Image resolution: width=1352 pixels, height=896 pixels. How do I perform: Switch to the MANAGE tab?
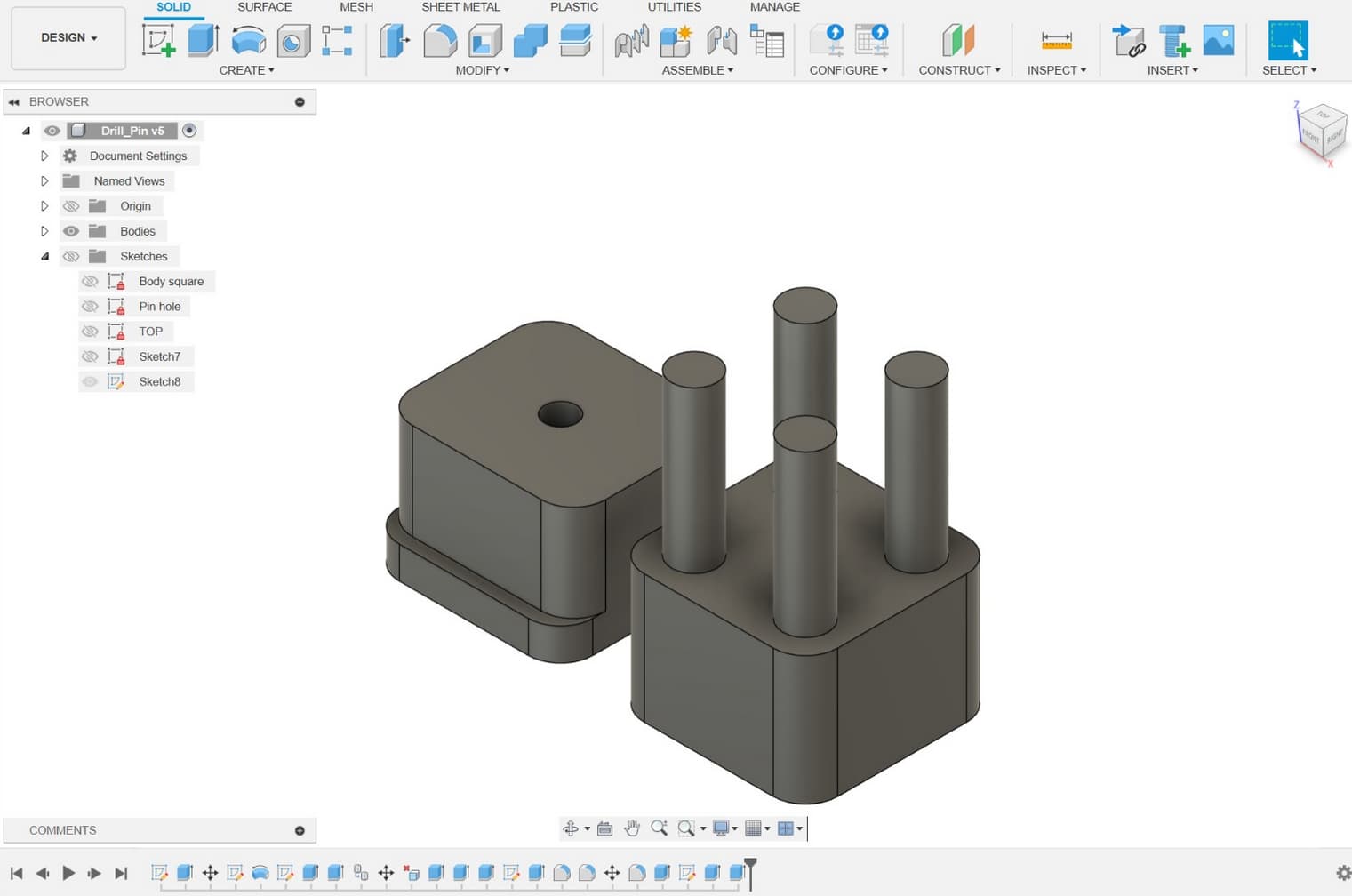pyautogui.click(x=774, y=7)
